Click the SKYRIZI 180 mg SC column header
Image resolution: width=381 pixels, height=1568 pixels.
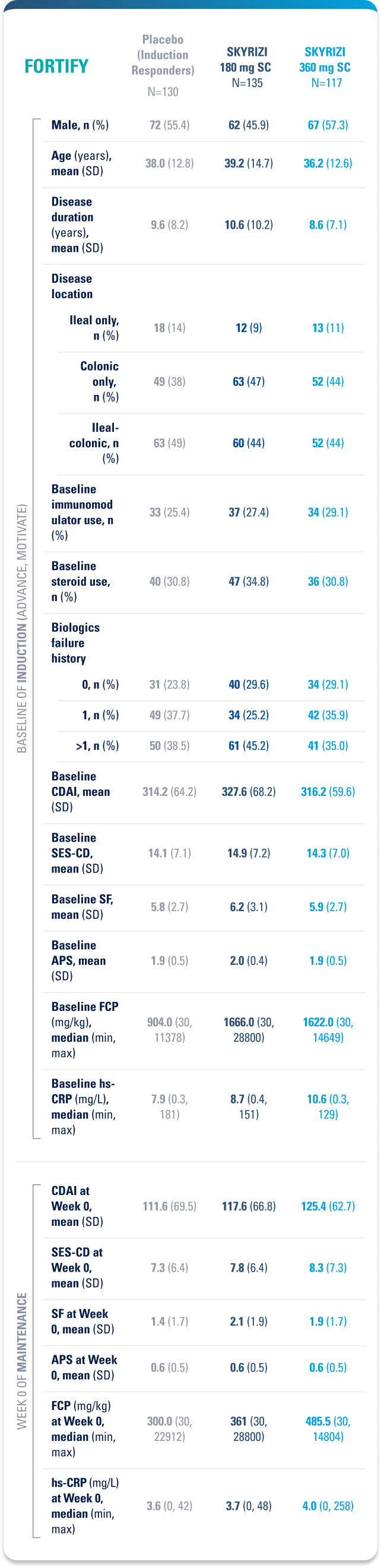pyautogui.click(x=246, y=67)
